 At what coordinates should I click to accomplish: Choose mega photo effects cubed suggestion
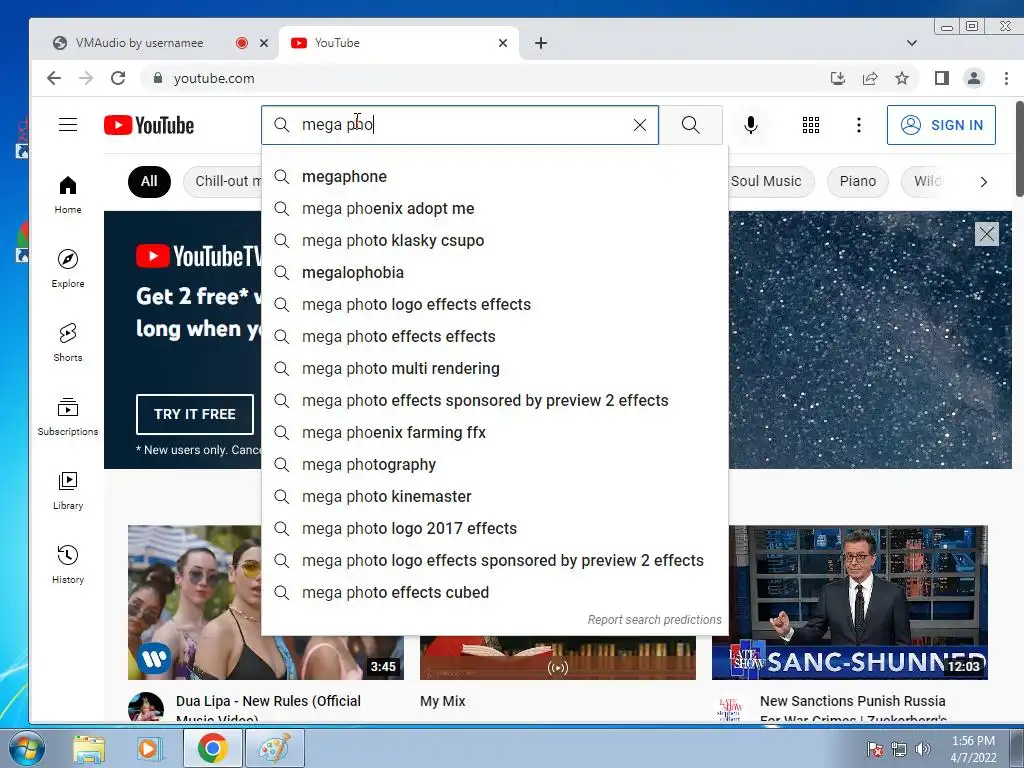coord(494,592)
